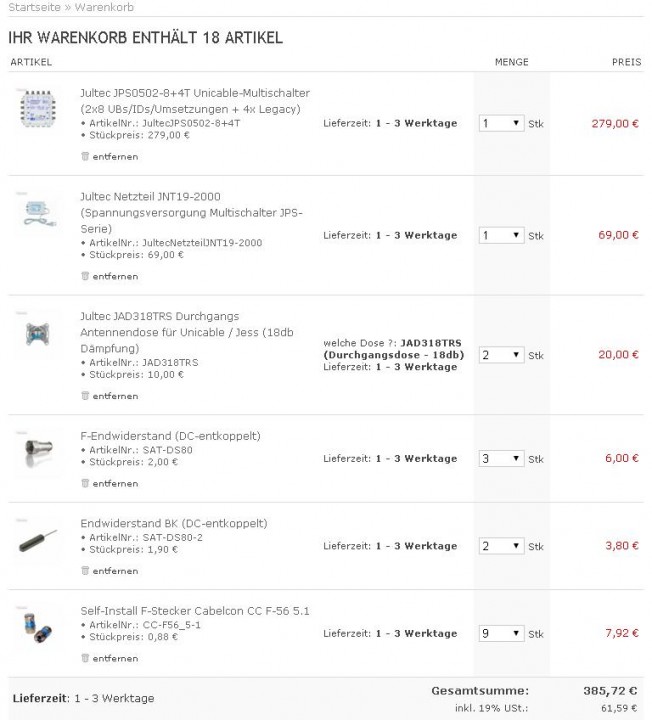652x720 pixels.
Task: Open quantity dropdown for Jultec Netzteil
Action: 501,235
